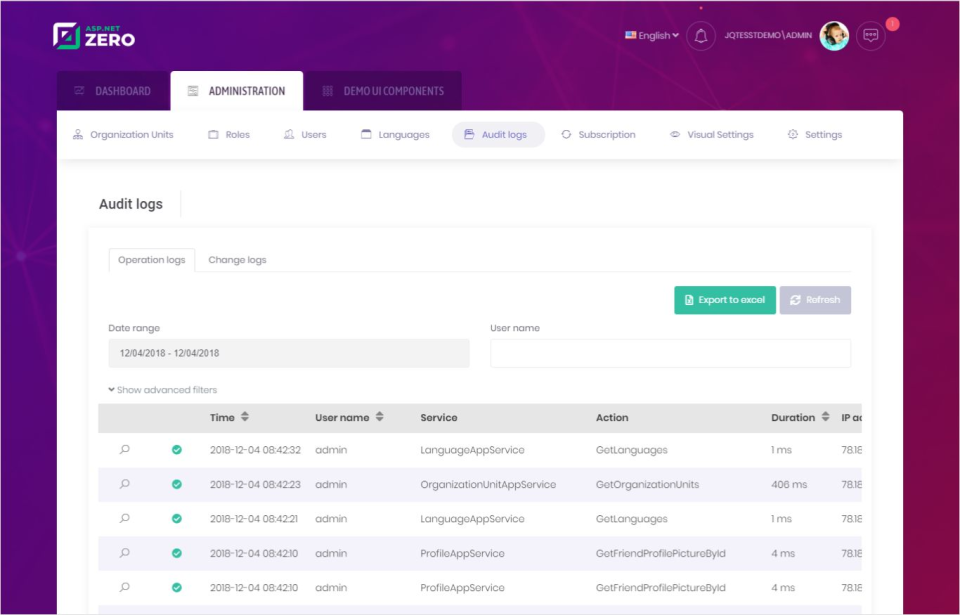Open notifications with the bell icon
The image size is (960, 615).
point(700,35)
